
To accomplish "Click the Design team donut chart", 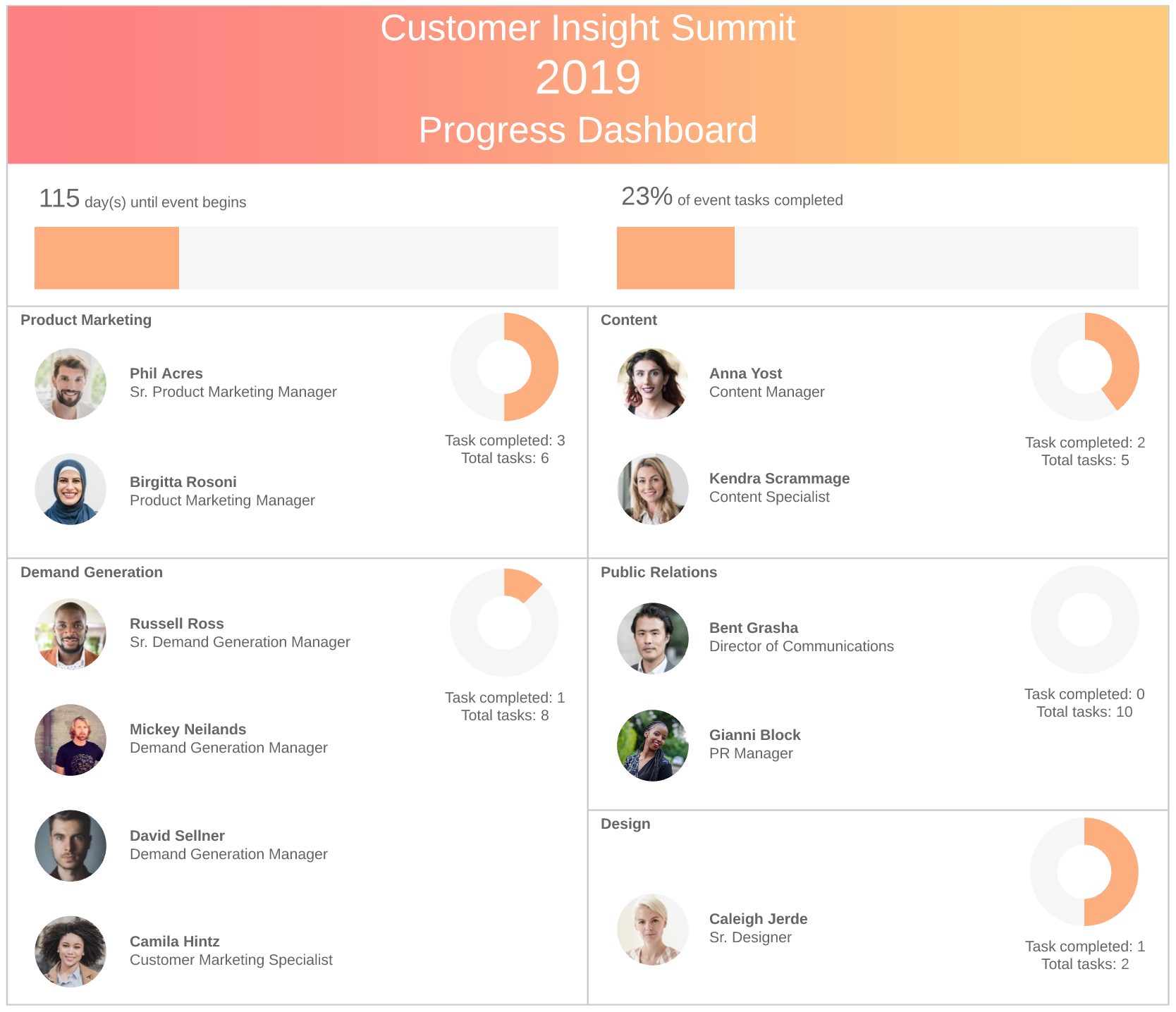I will pos(1084,872).
